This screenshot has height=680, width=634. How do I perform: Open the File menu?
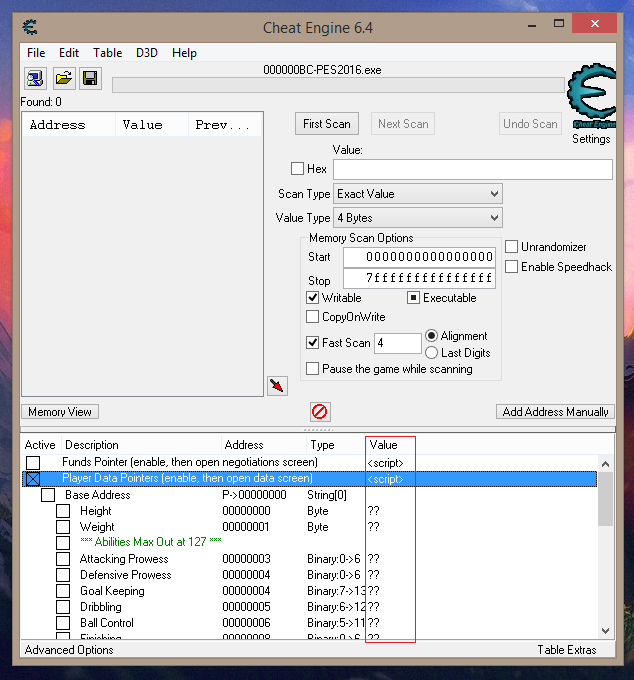36,53
